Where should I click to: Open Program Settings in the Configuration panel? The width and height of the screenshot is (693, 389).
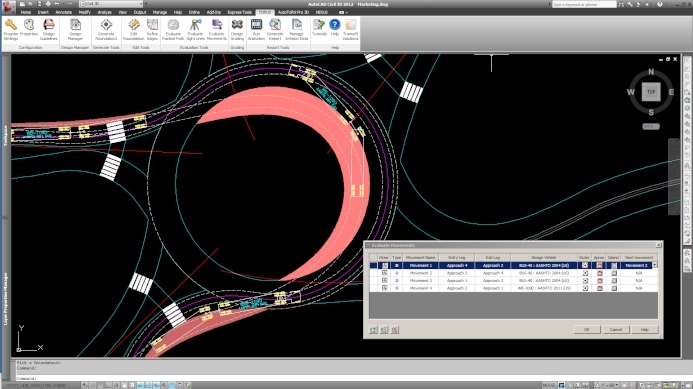11,30
